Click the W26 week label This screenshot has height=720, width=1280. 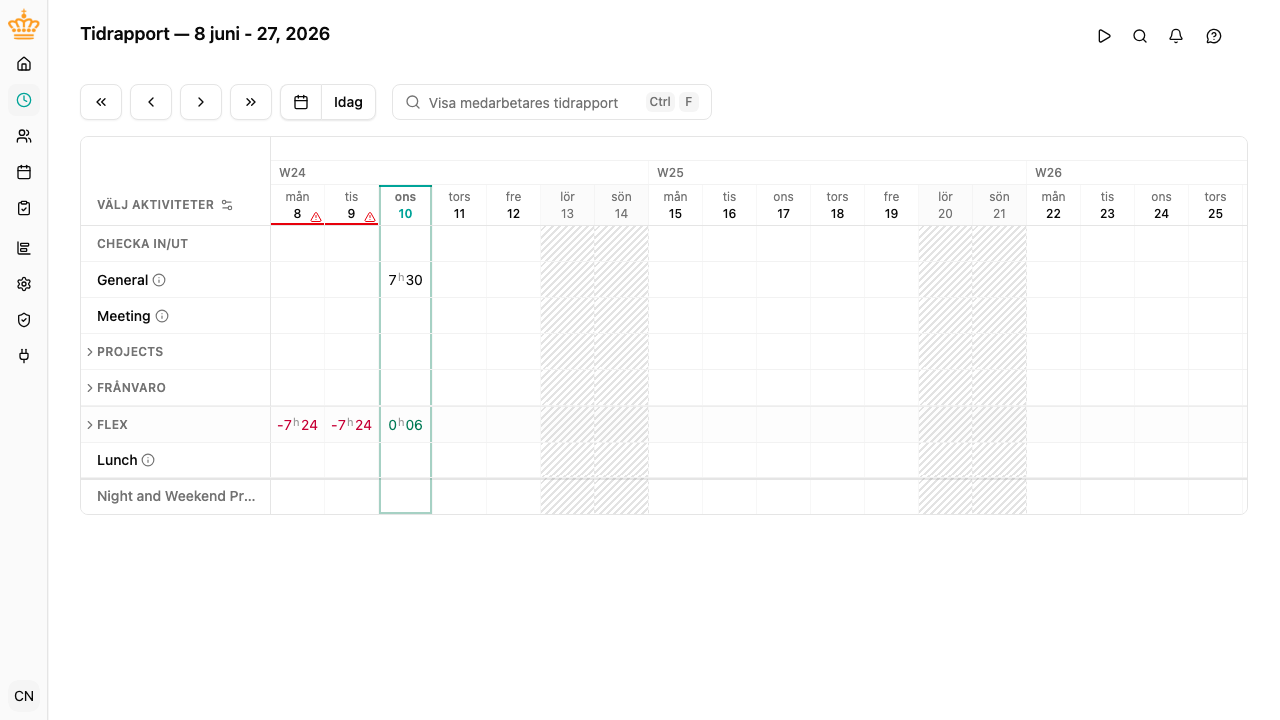click(1048, 173)
